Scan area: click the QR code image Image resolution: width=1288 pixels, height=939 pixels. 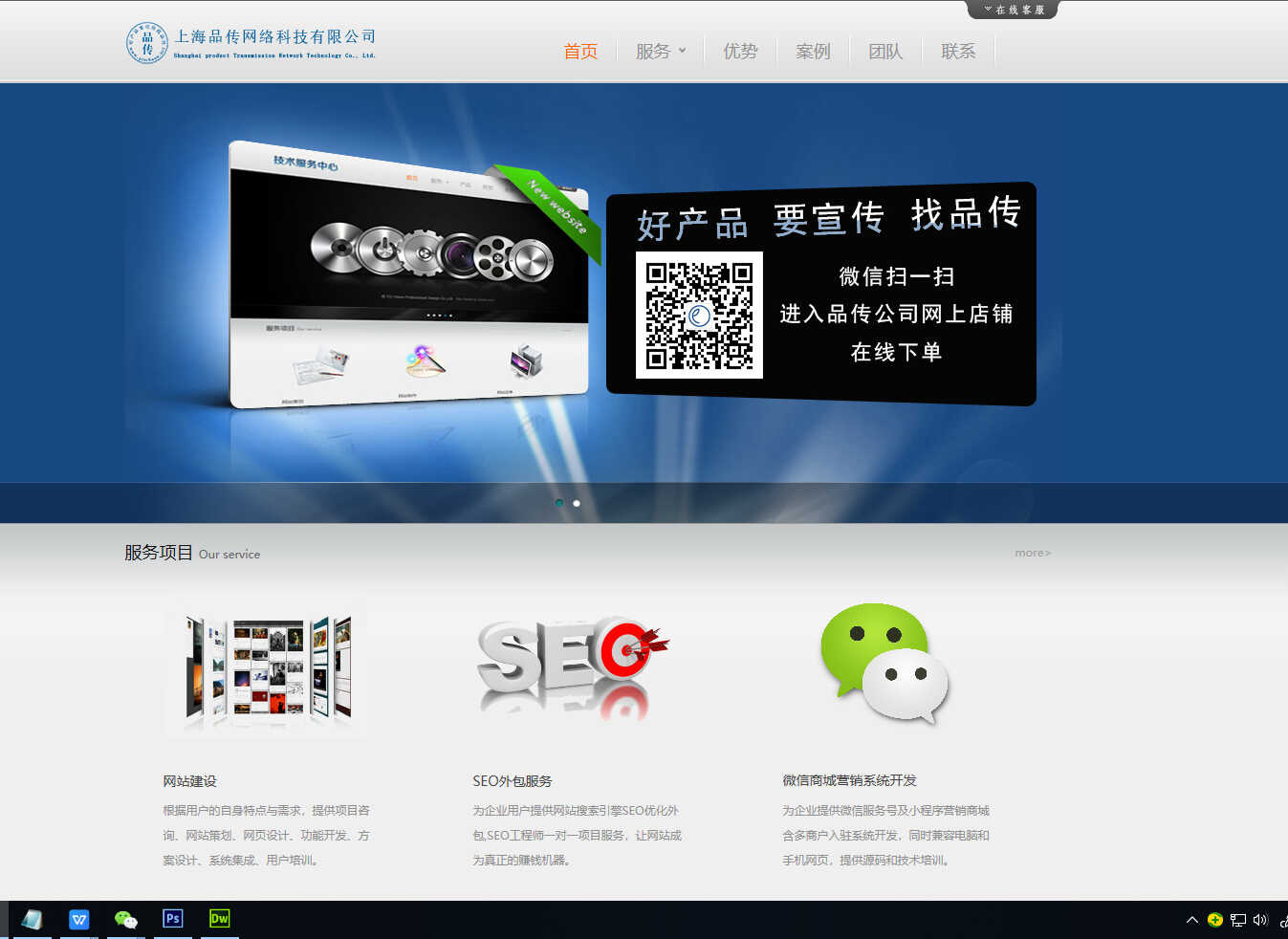[x=699, y=316]
